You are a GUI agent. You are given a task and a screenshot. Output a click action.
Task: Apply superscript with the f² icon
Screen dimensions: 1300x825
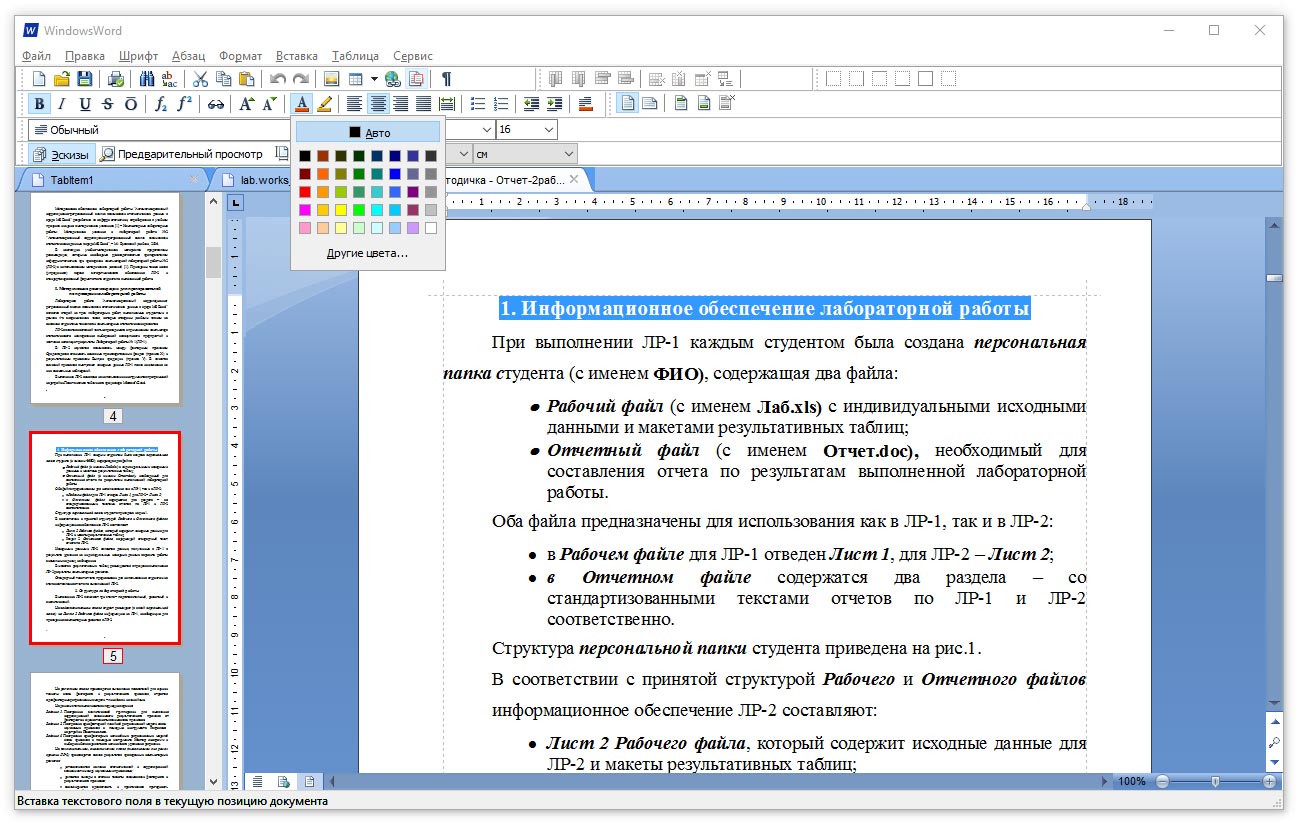(x=184, y=104)
